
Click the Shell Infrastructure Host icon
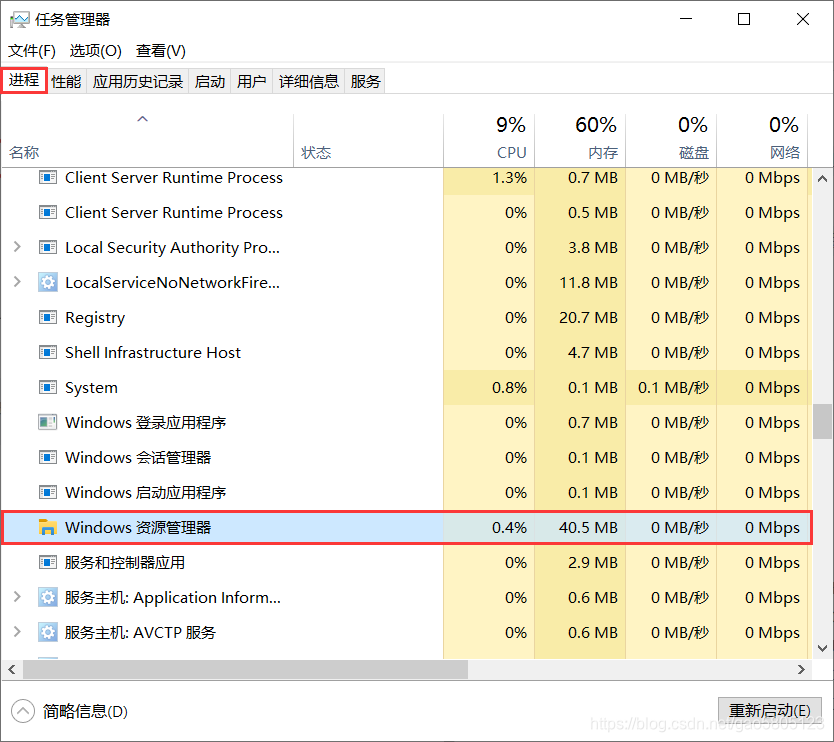47,352
